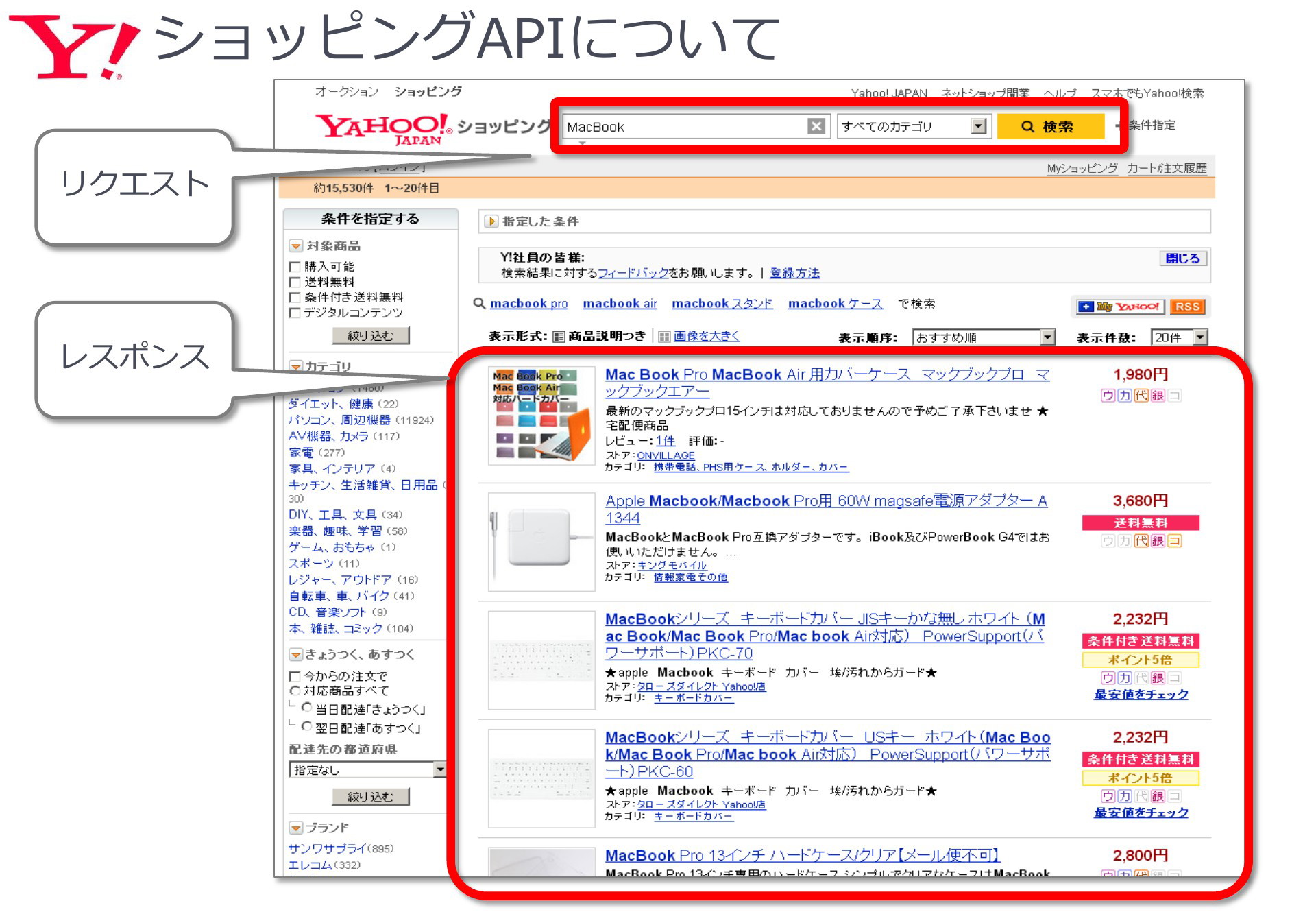The height and width of the screenshot is (912, 1316).
Task: Open the 登録方法 link
Action: tap(794, 273)
